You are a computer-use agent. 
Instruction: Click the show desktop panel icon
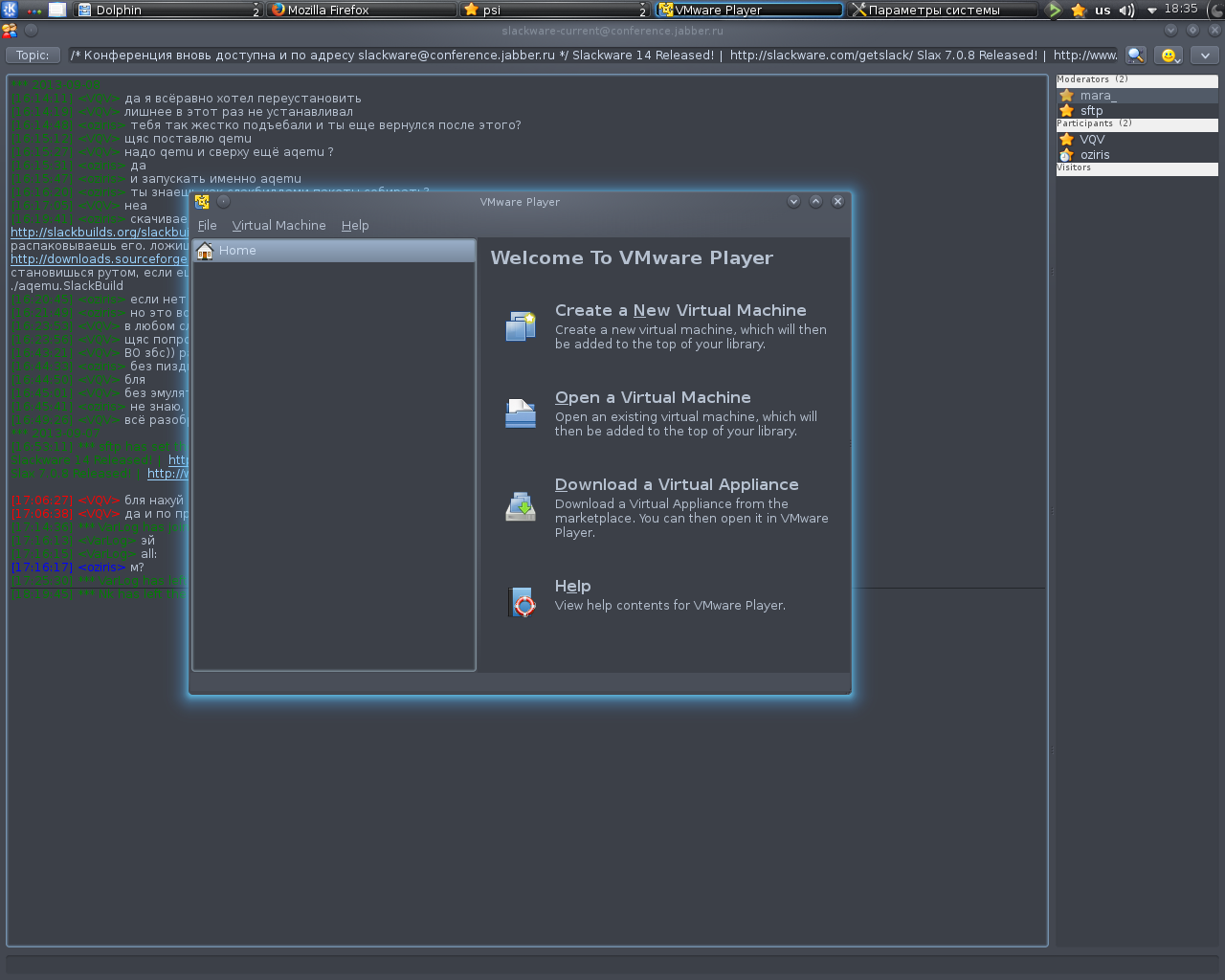pyautogui.click(x=57, y=10)
